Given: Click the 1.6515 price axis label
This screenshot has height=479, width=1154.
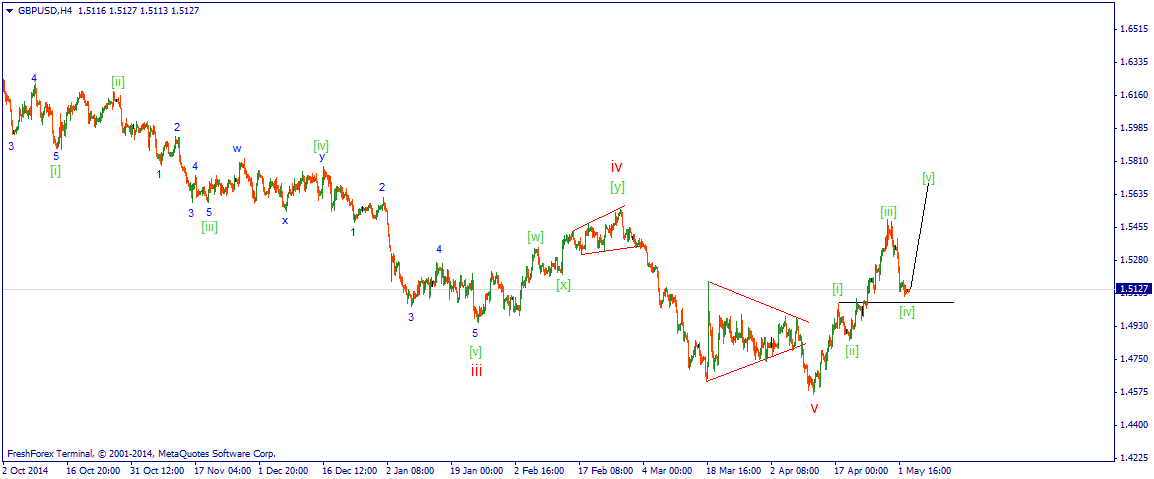Looking at the screenshot, I should coord(1132,29).
